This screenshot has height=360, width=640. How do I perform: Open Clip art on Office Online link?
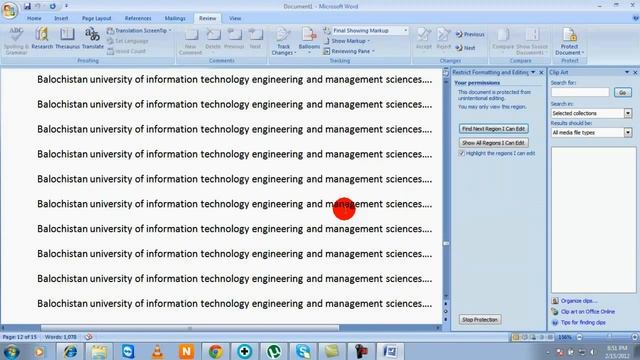pyautogui.click(x=587, y=311)
